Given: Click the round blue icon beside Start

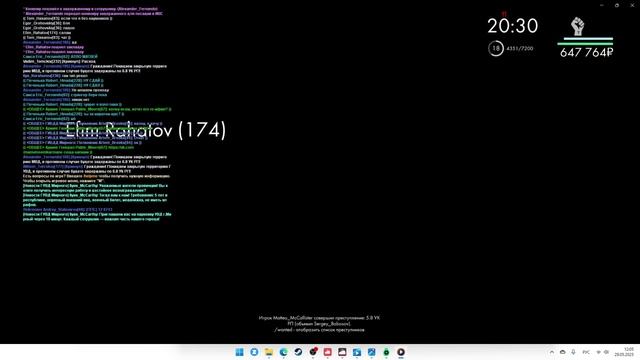Looking at the screenshot, I should [254, 352].
